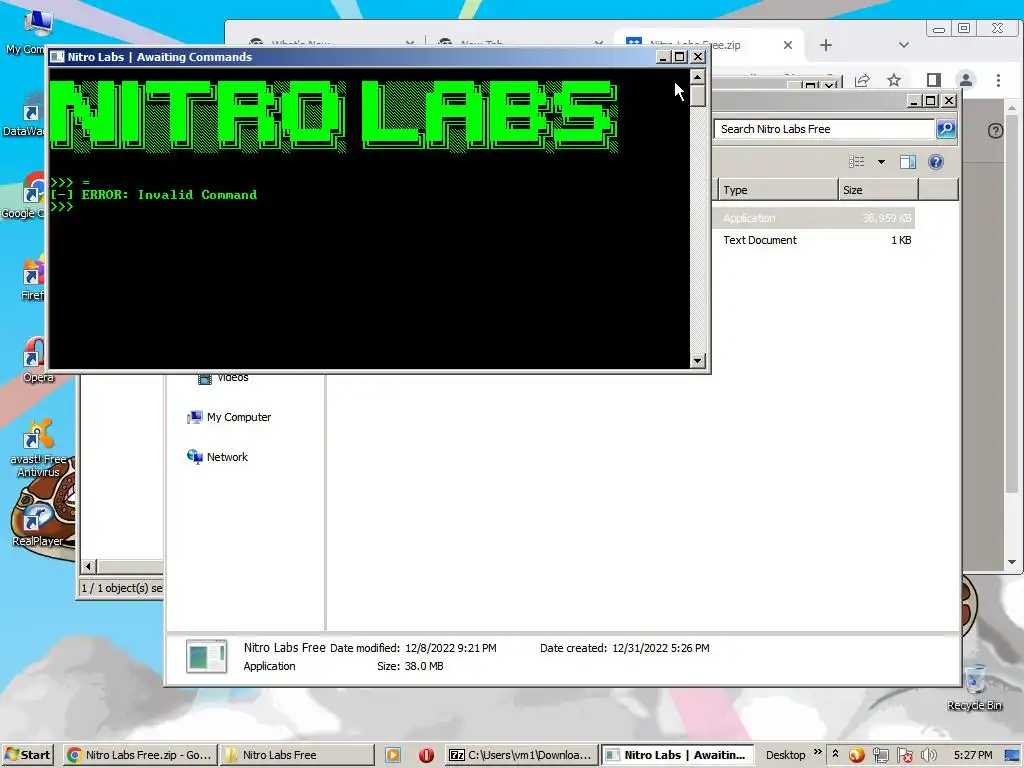
Task: Open Chrome tab search chevron
Action: [x=904, y=45]
